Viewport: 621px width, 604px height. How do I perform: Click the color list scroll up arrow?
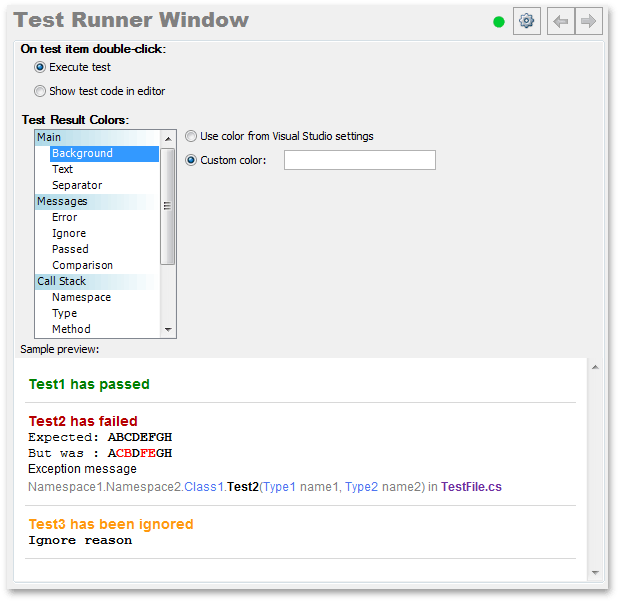pyautogui.click(x=168, y=139)
